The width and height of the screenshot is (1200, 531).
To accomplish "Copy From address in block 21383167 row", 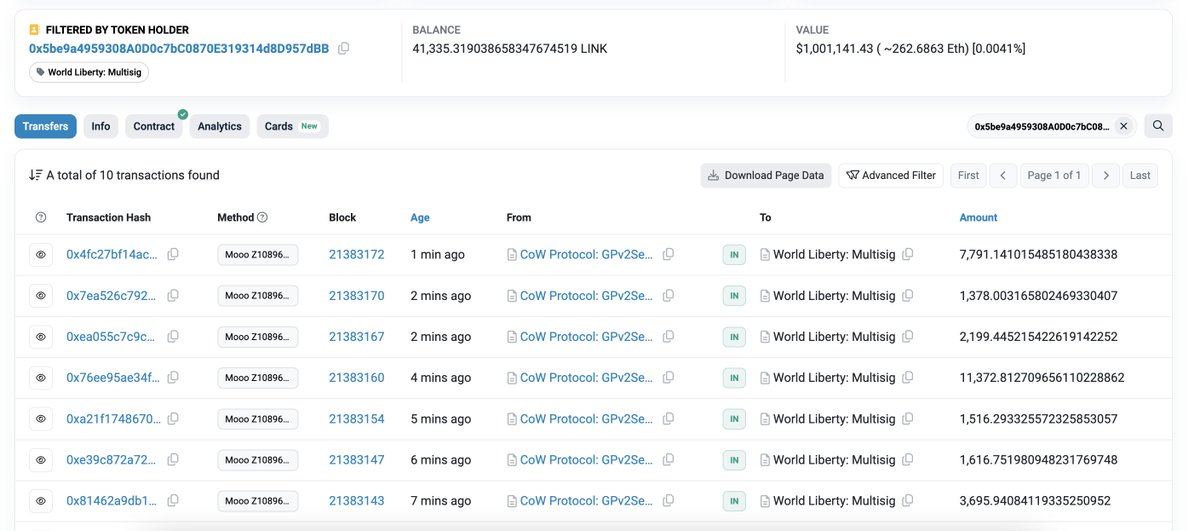I will click(x=668, y=337).
